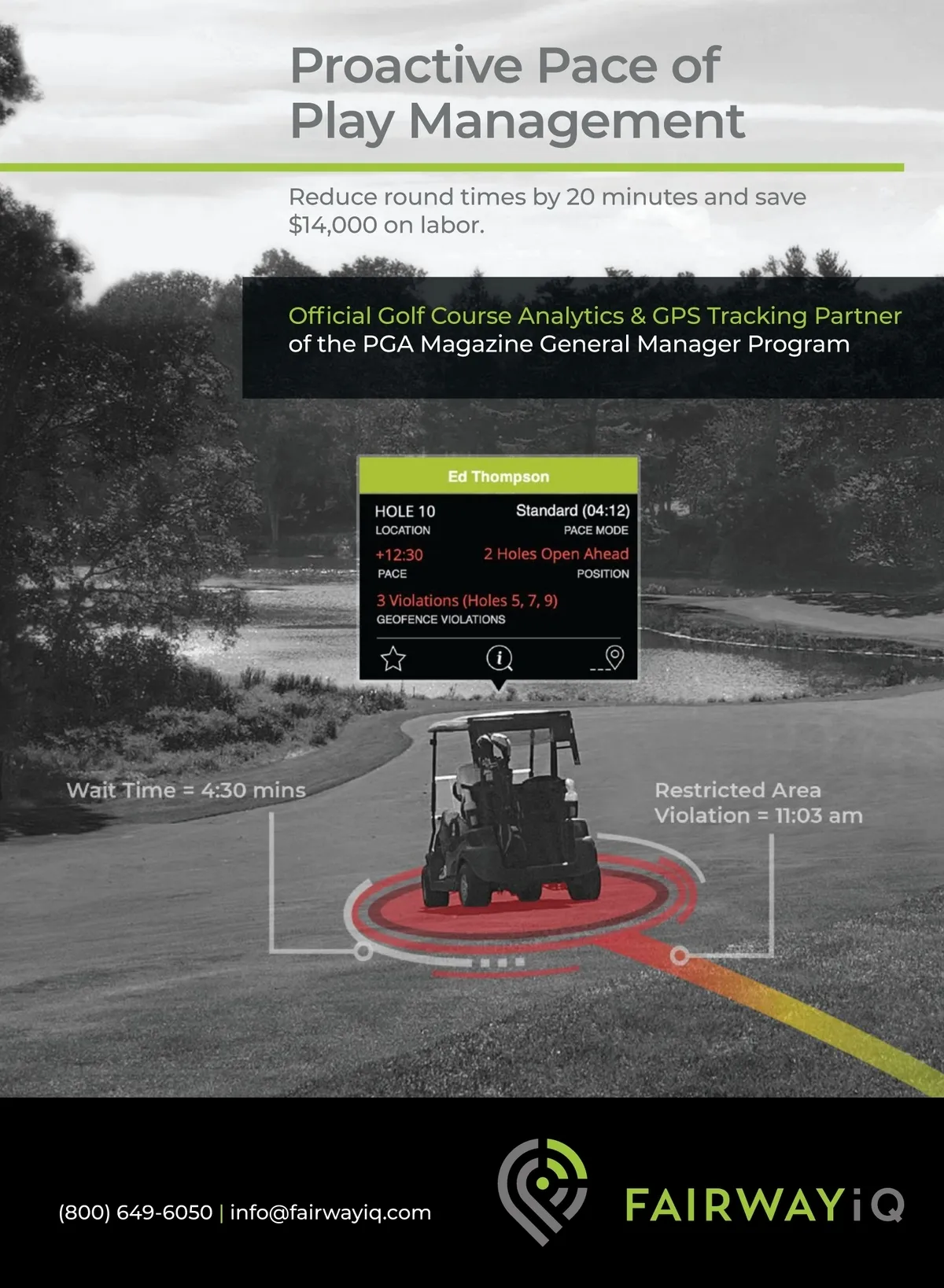Click the FairwayiQ pin-shaped logo icon
The width and height of the screenshot is (944, 1288).
coord(543,1190)
